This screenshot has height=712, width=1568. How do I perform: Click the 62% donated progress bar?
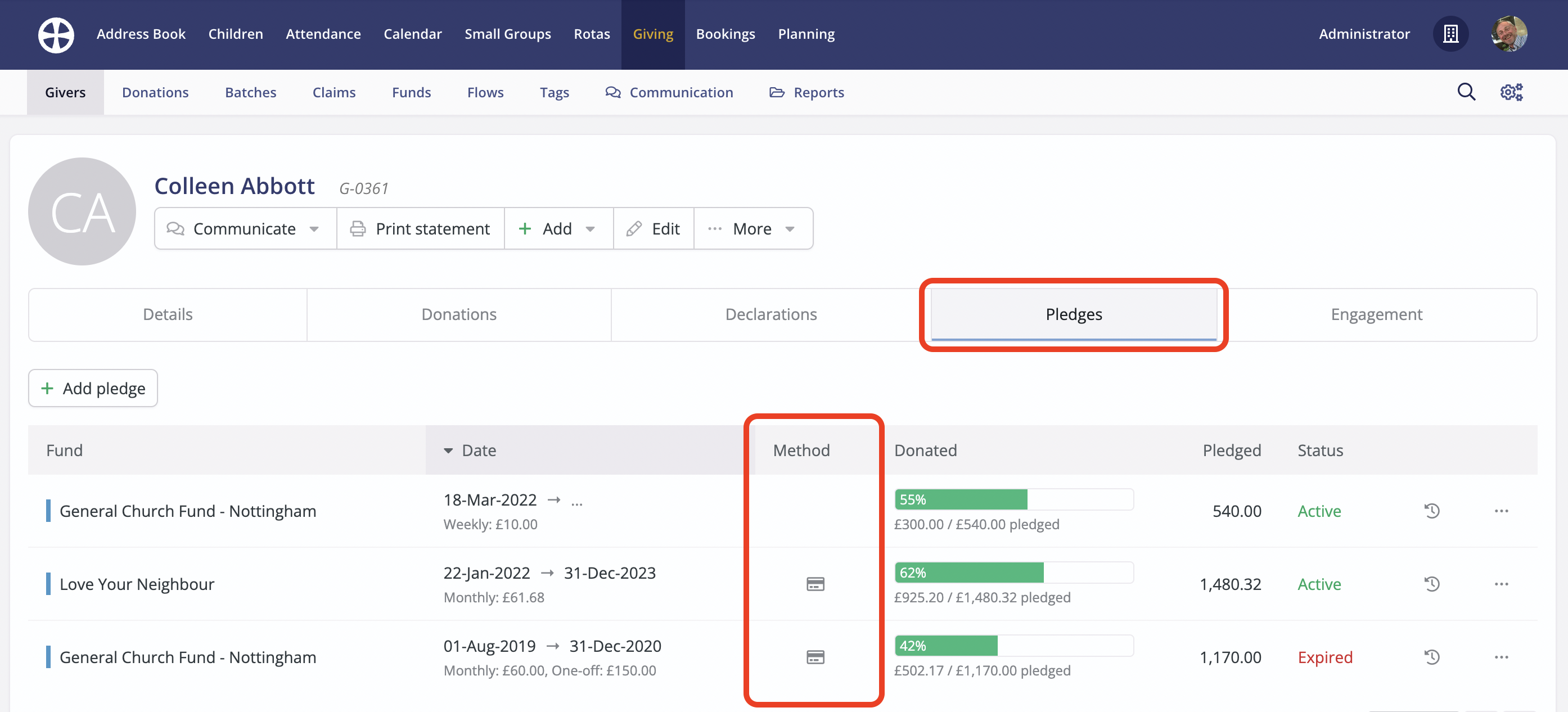1013,572
